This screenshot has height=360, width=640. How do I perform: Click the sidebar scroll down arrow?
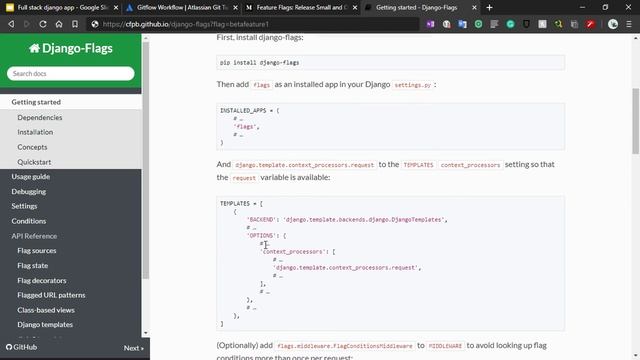[146, 333]
